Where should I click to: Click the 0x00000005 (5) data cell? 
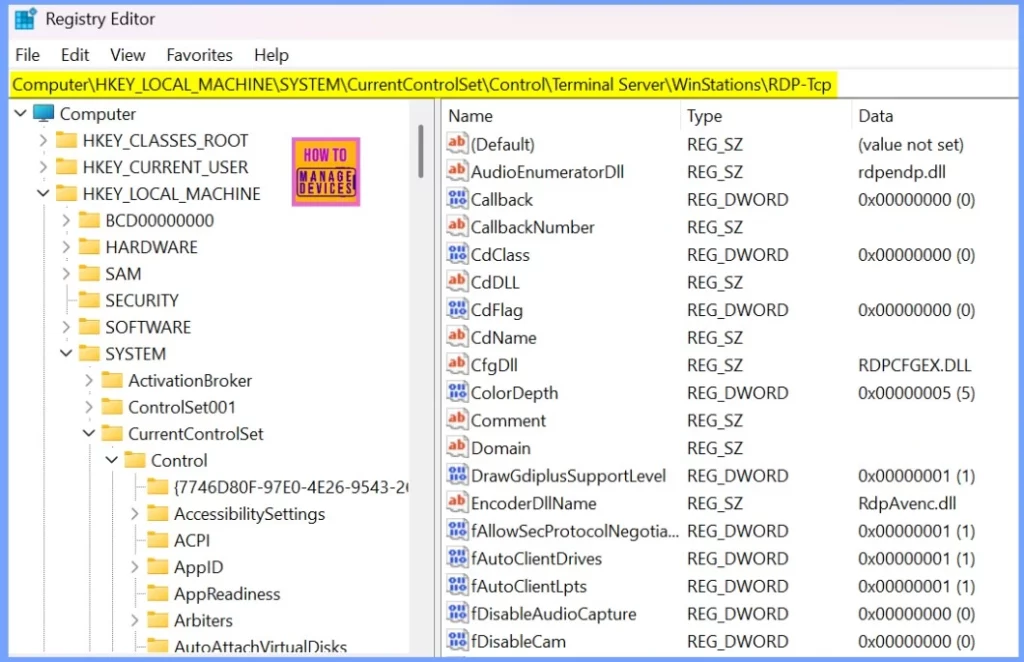point(916,393)
